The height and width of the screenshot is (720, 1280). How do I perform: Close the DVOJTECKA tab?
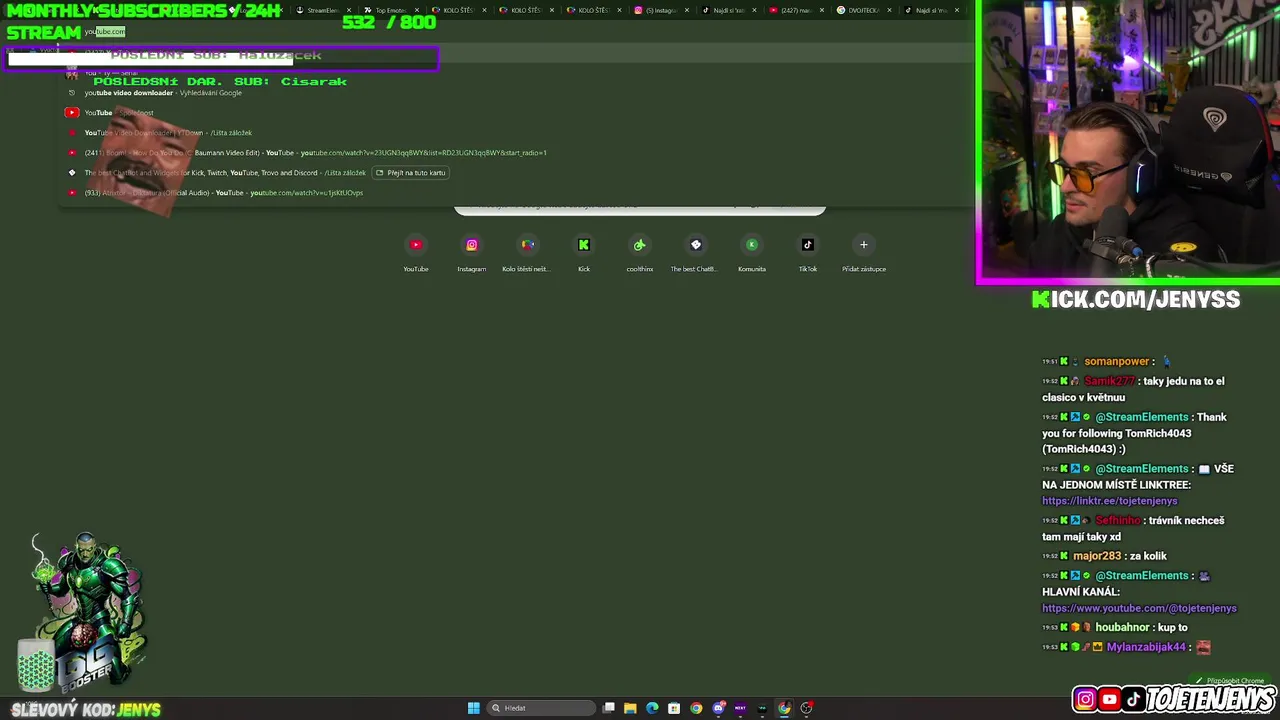click(889, 10)
